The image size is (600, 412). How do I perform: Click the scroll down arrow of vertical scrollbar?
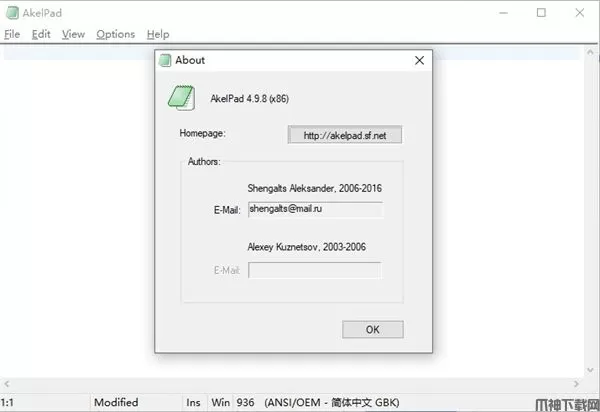point(590,370)
